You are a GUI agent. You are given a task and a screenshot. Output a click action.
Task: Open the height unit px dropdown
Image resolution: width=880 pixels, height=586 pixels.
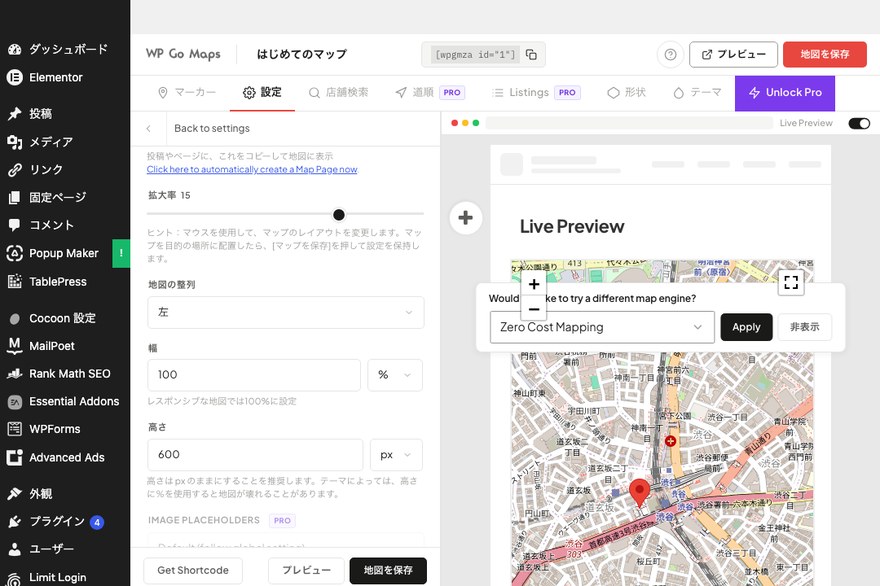click(396, 455)
